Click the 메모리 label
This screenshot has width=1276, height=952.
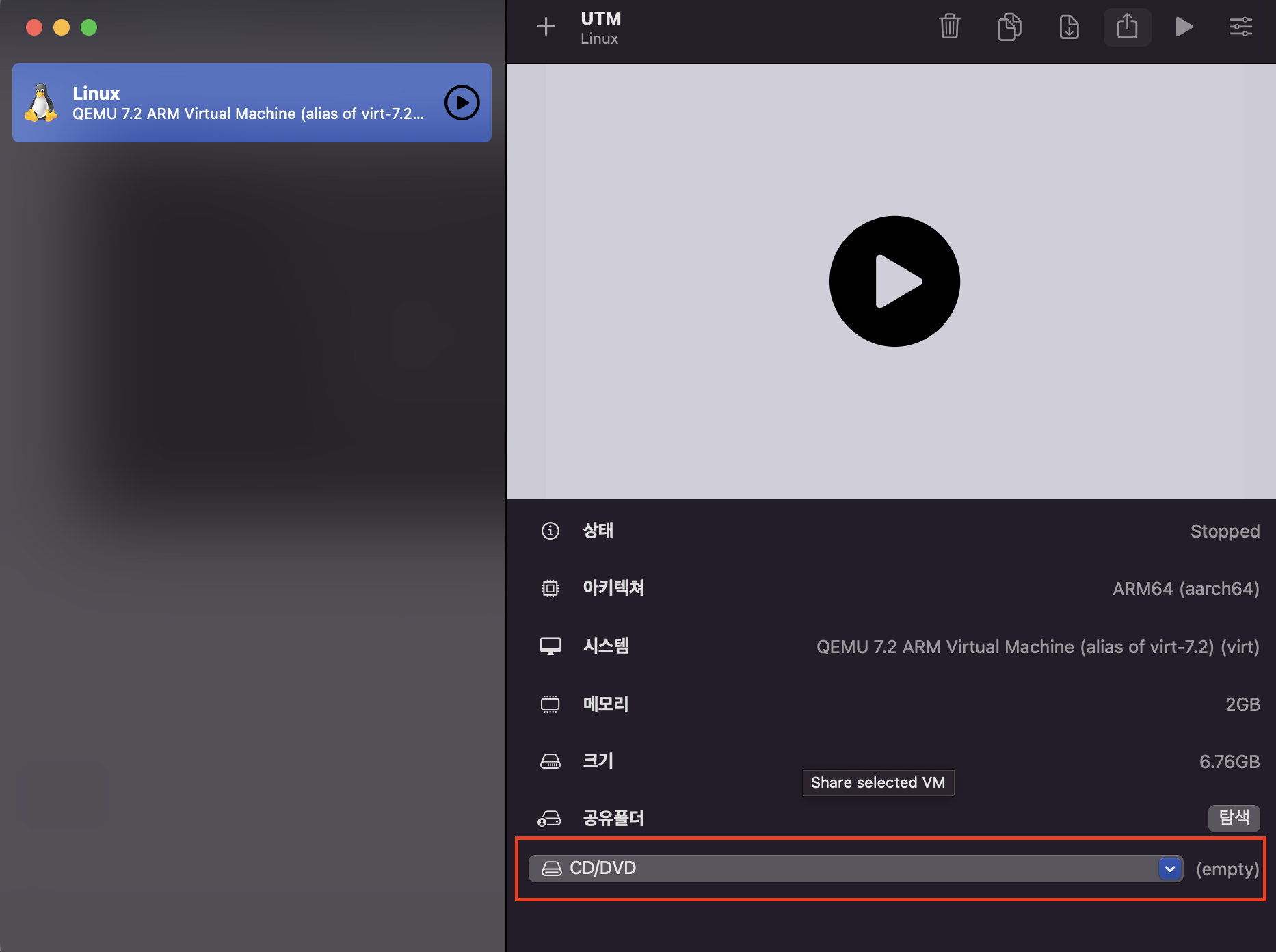[605, 704]
